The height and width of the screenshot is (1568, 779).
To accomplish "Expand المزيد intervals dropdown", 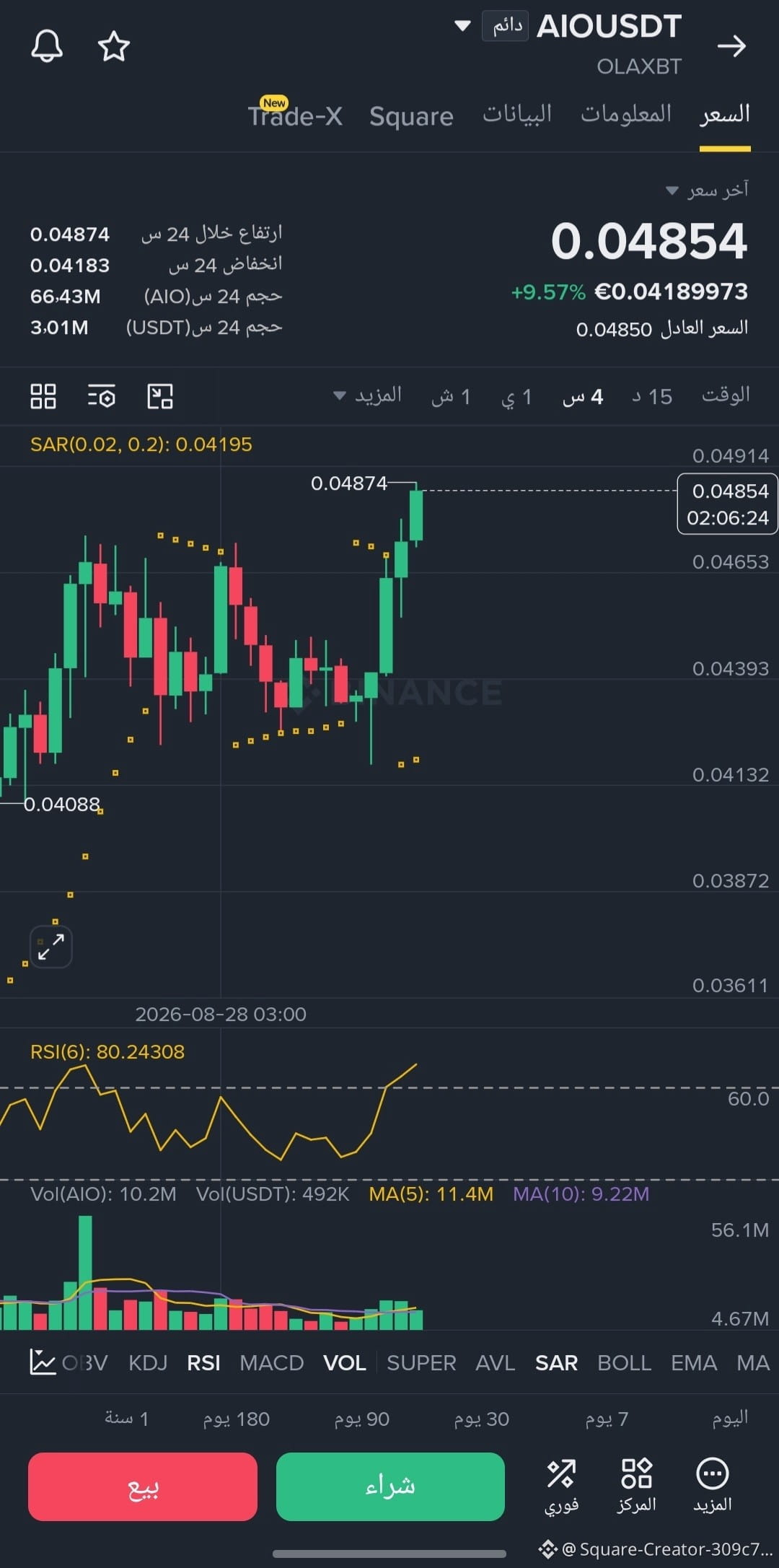I will click(367, 395).
